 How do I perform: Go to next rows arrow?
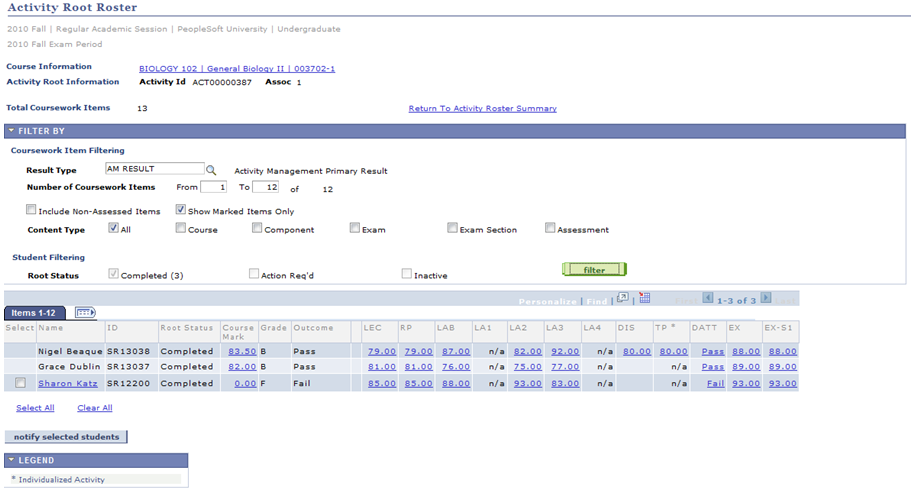766,298
